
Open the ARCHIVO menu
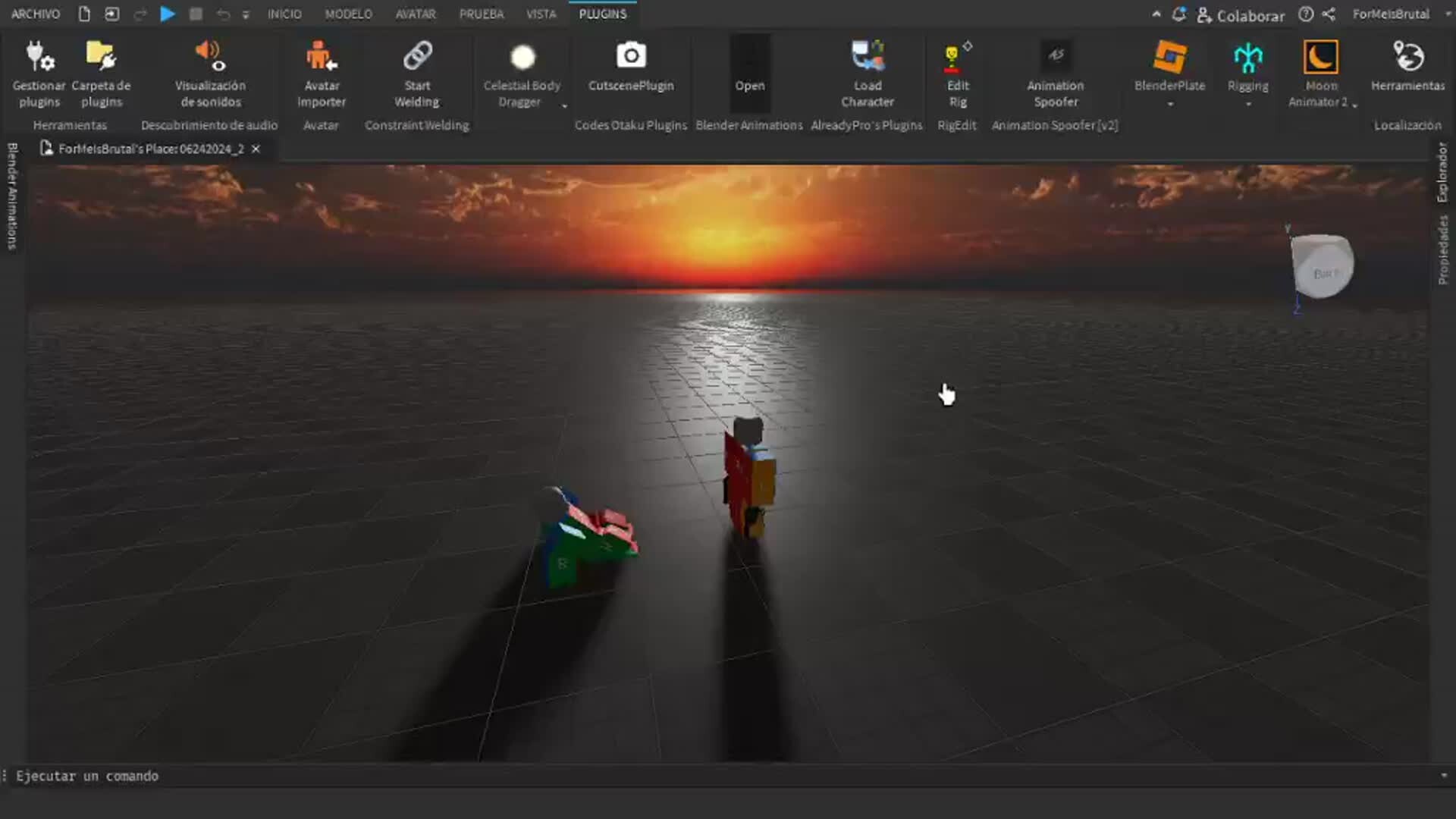[35, 14]
